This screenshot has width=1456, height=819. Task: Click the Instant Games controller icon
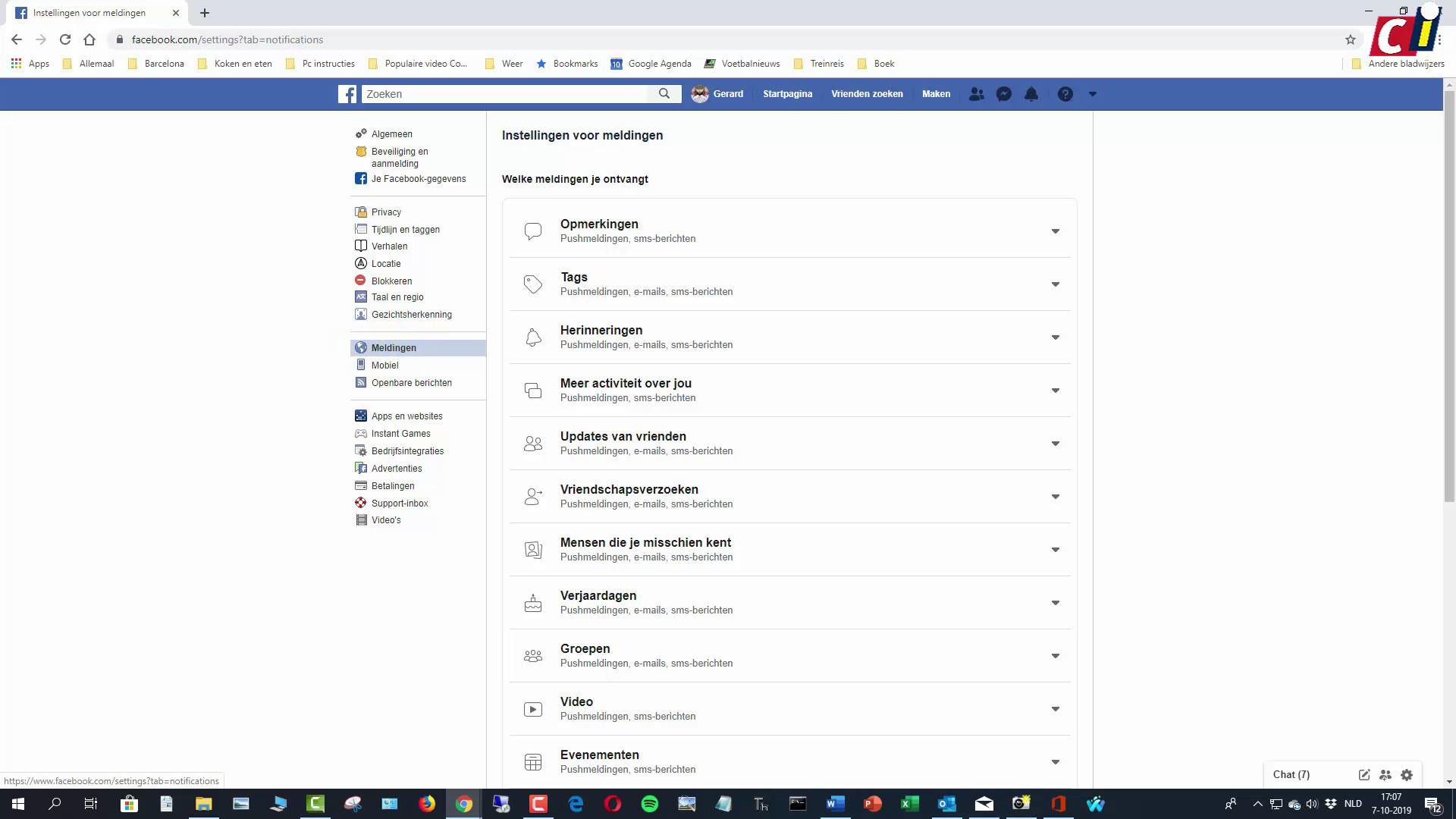point(361,433)
